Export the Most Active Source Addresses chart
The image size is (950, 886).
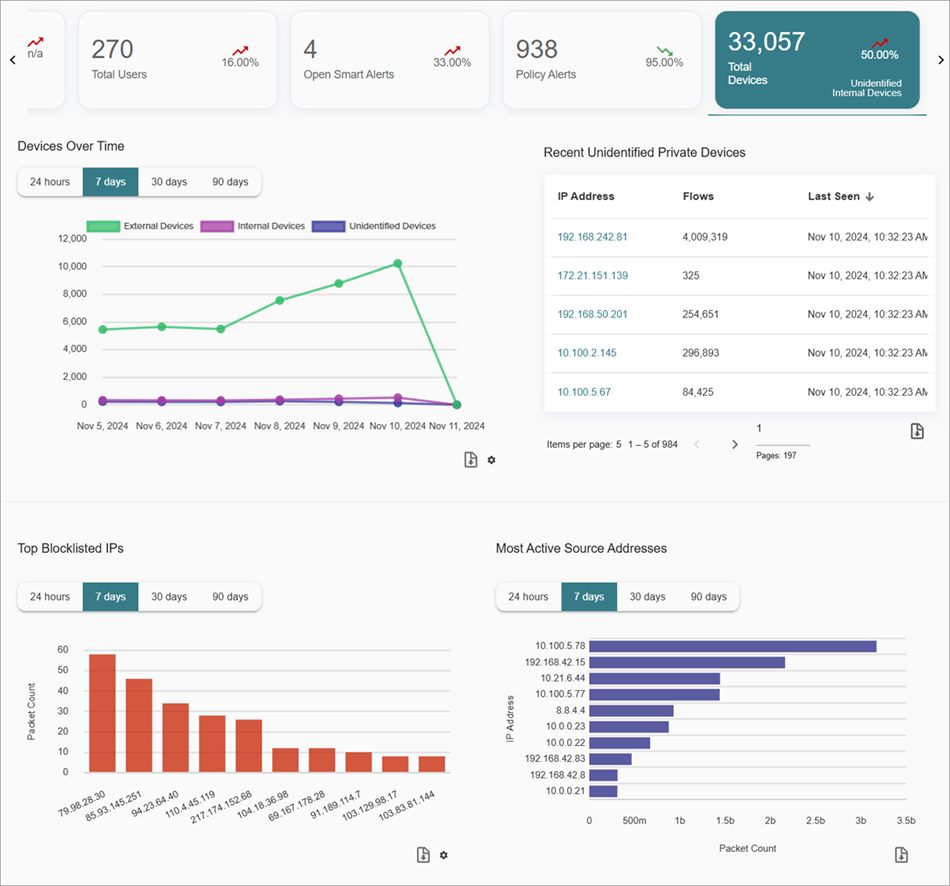(902, 855)
